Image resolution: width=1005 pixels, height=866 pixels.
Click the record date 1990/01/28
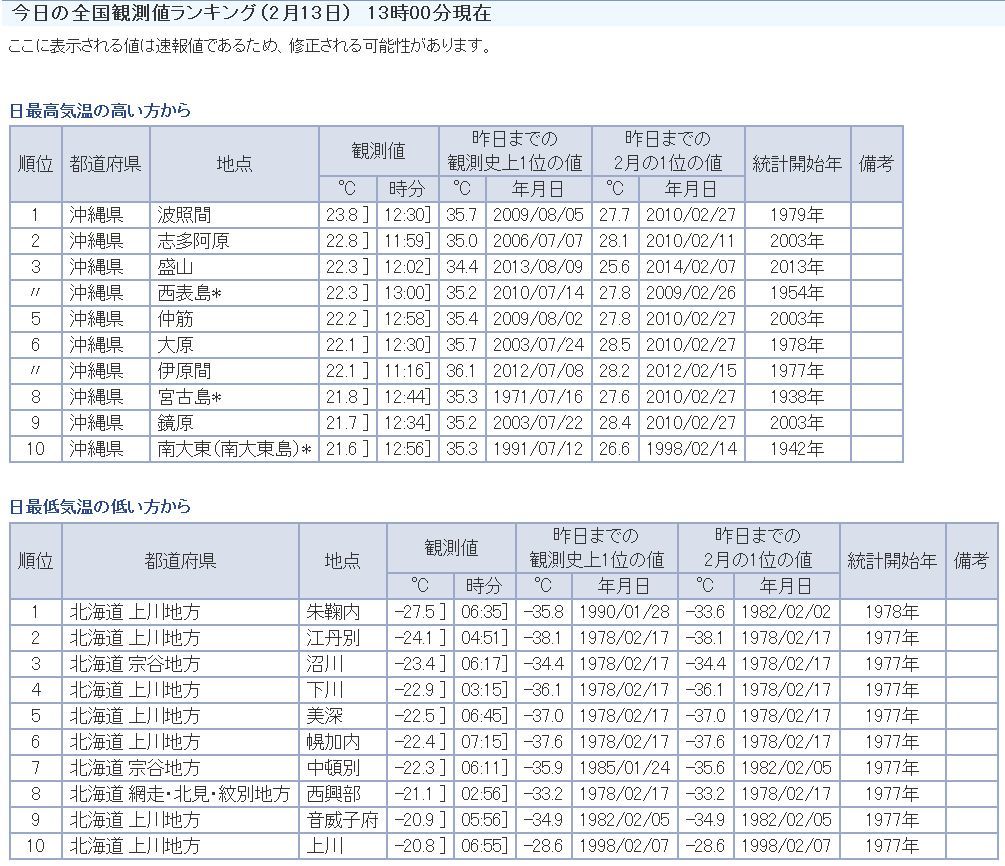click(624, 612)
